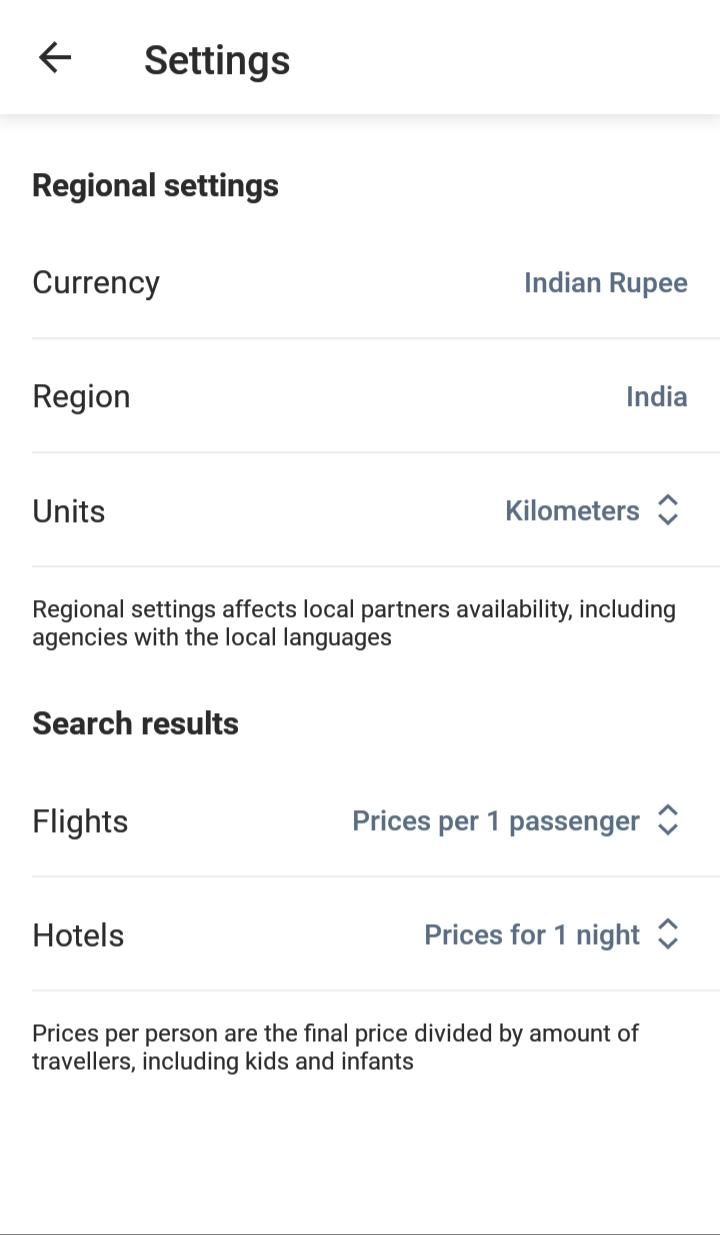Click the Flights up-down chevron icon
720x1235 pixels.
point(668,820)
